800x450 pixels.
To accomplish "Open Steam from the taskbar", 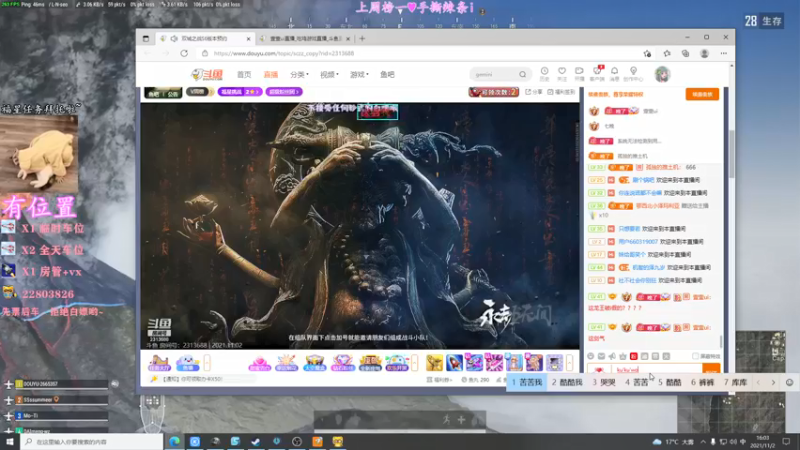I will pyautogui.click(x=256, y=442).
